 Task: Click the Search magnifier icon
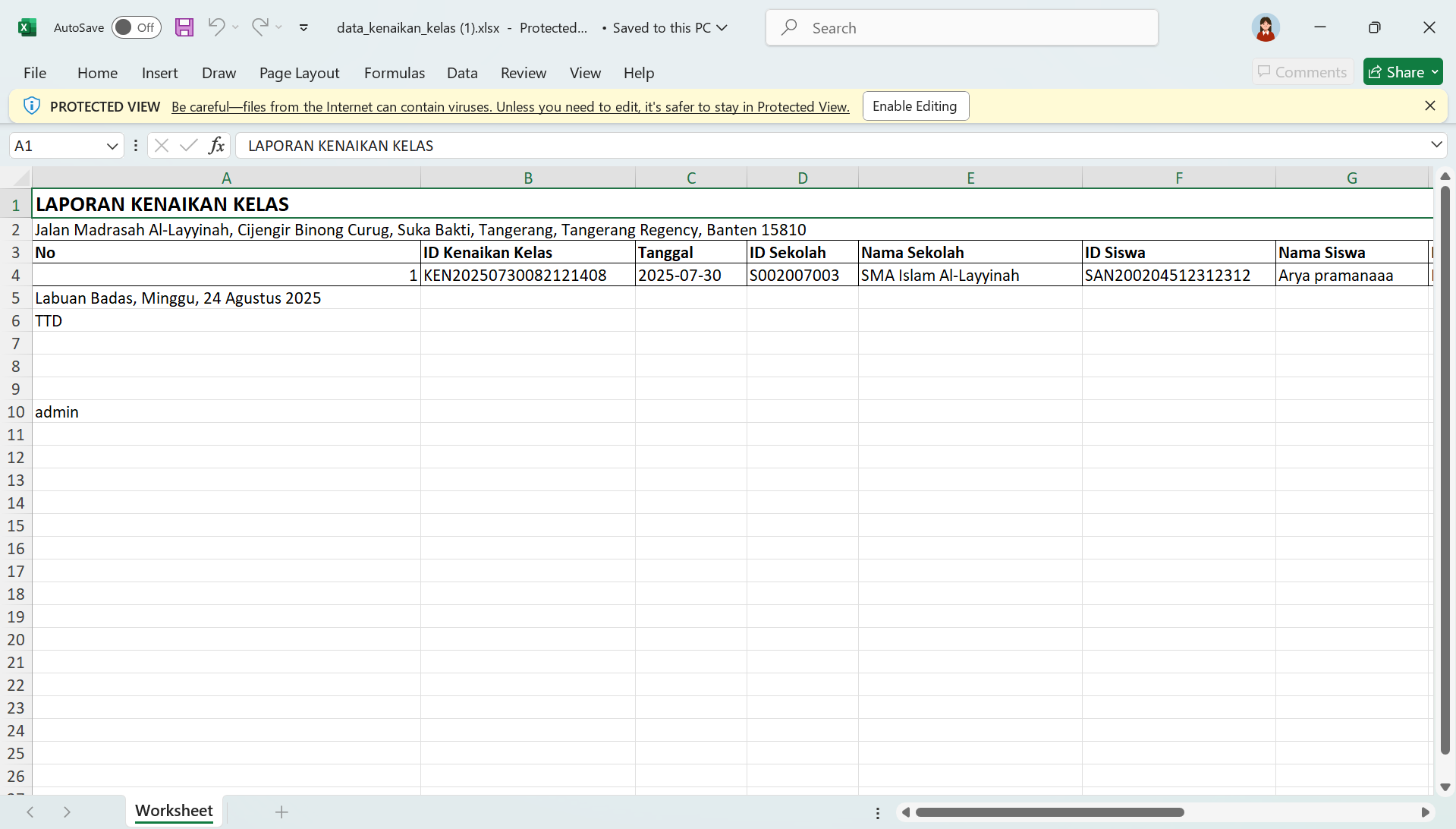pyautogui.click(x=789, y=27)
